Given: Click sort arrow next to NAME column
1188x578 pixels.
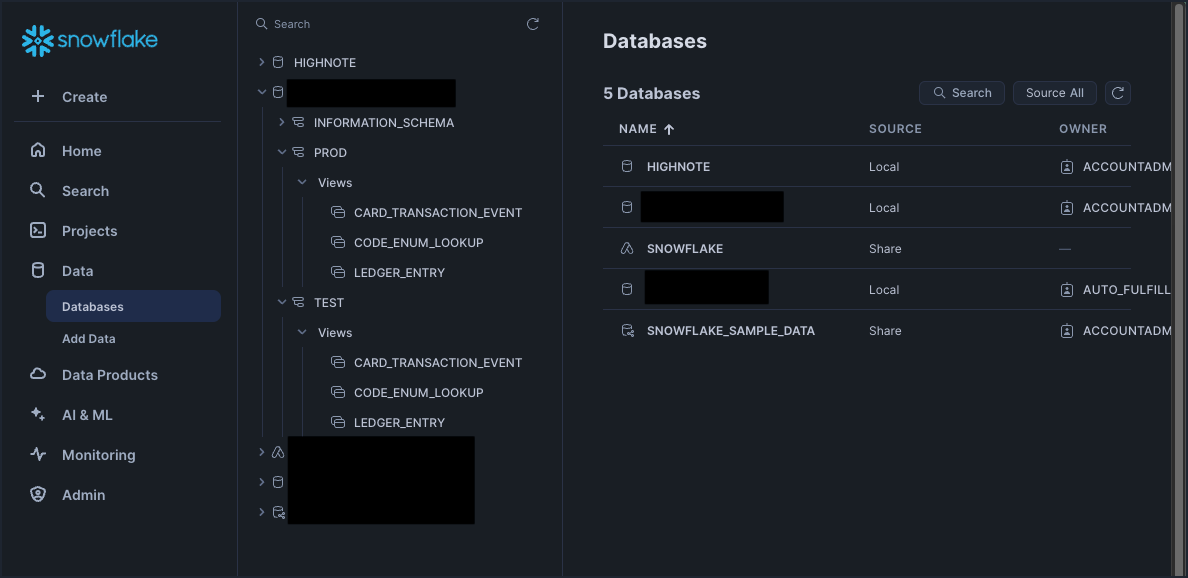Looking at the screenshot, I should (668, 129).
